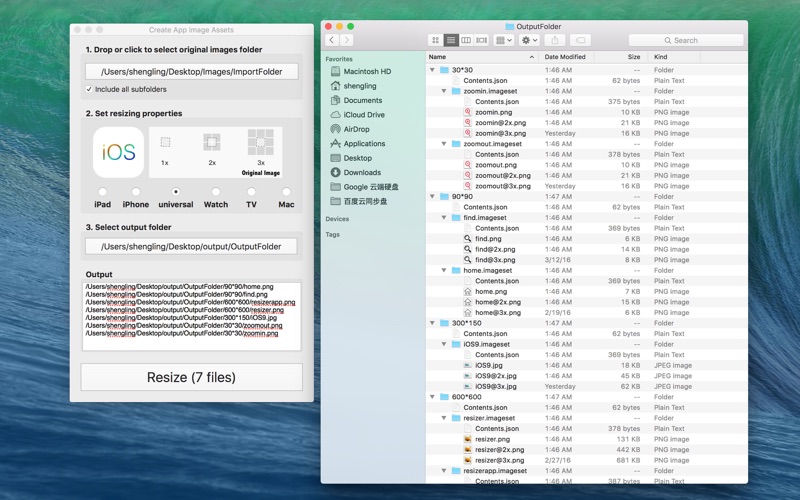Click the Finder share button

pyautogui.click(x=555, y=40)
